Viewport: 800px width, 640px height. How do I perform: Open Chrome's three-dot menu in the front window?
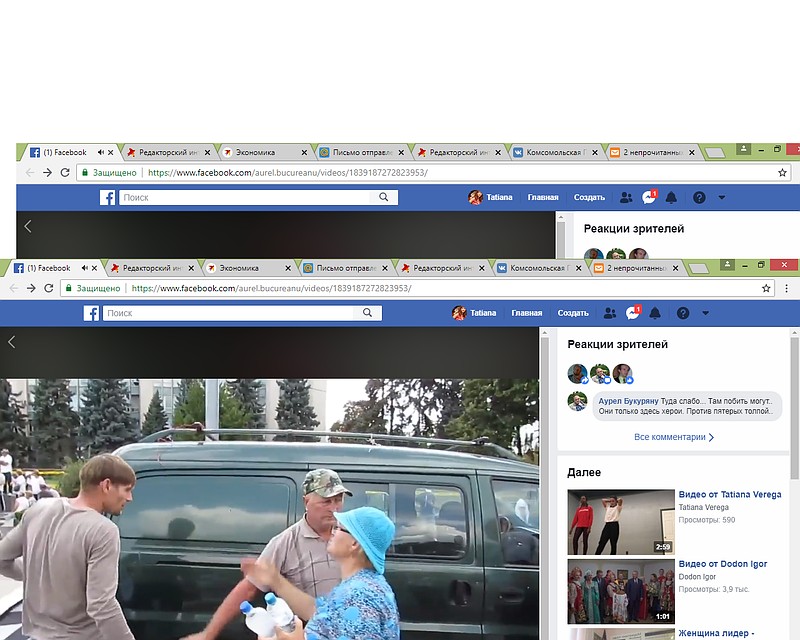786,288
